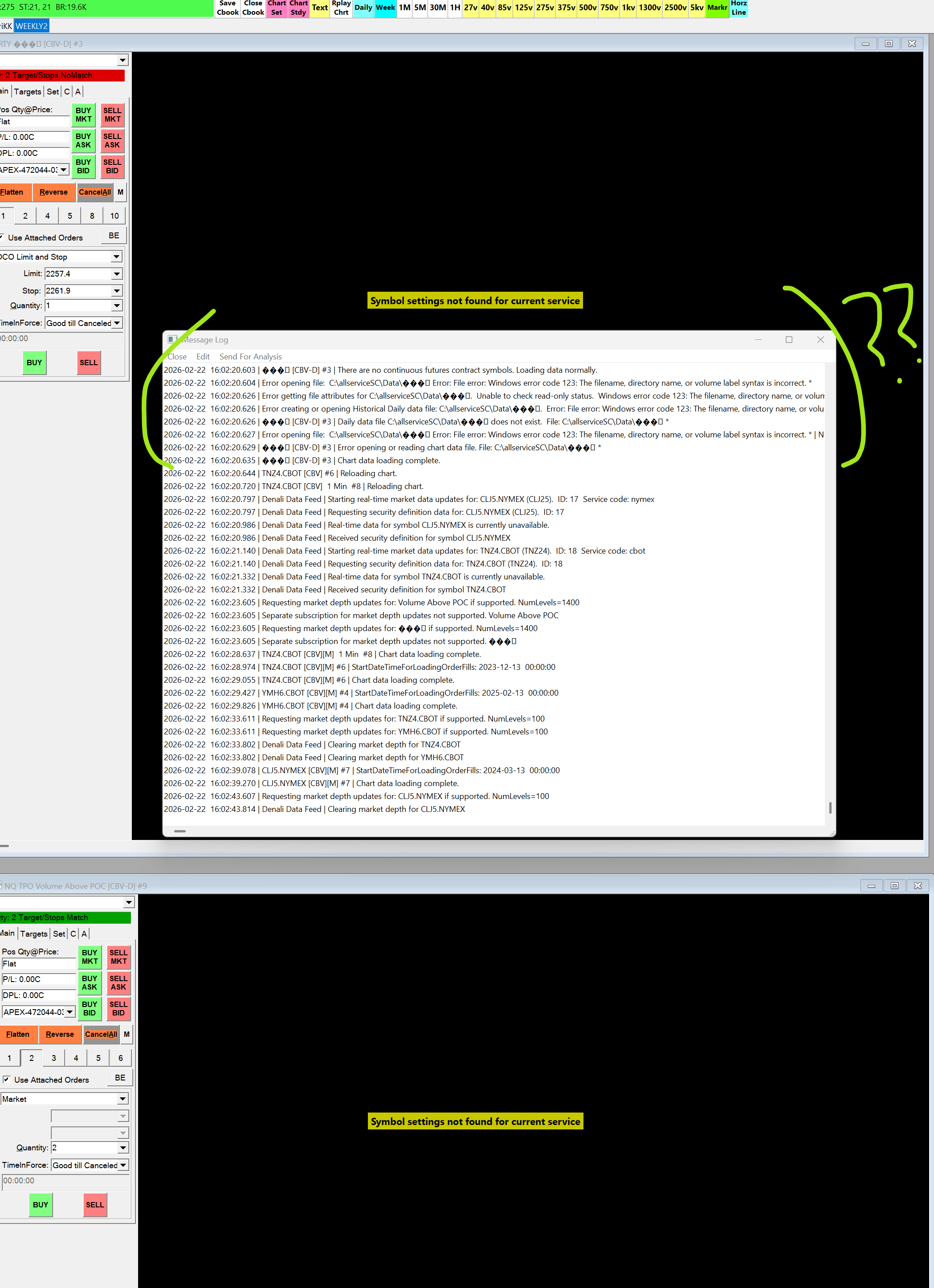Screen dimensions: 934x1288
Task: Choose the Markr tool button
Action: (x=717, y=8)
